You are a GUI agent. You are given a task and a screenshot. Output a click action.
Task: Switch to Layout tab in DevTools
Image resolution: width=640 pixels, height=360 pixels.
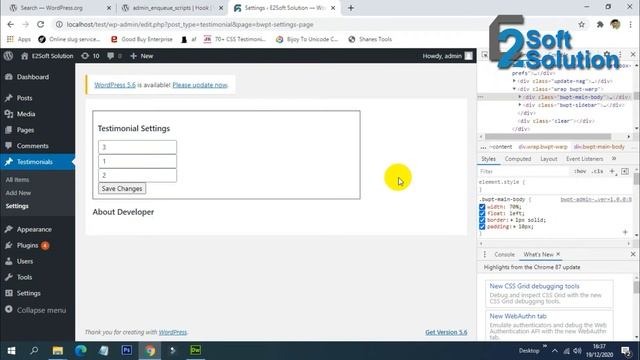pyautogui.click(x=549, y=159)
